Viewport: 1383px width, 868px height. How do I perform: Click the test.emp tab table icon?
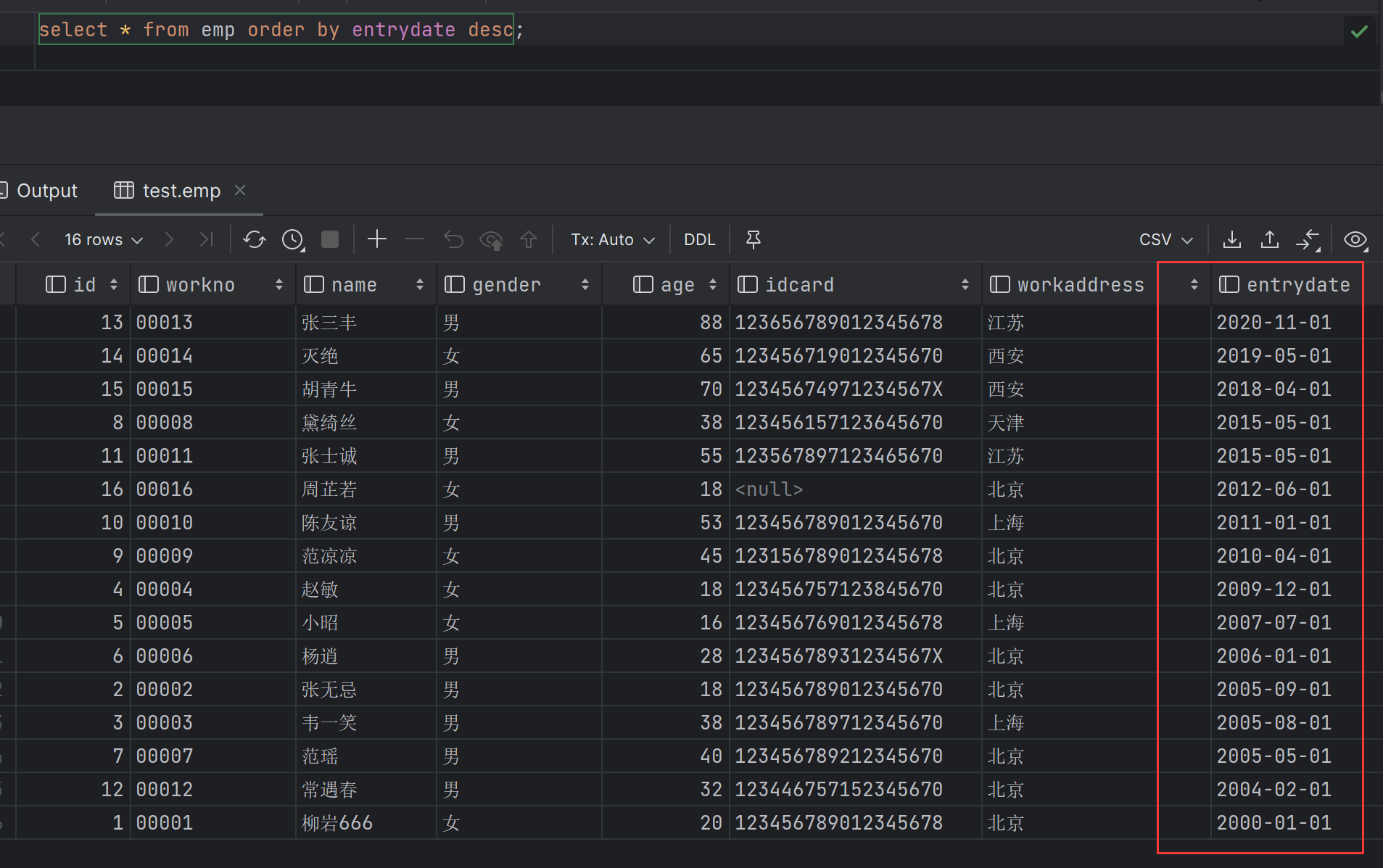pyautogui.click(x=124, y=190)
